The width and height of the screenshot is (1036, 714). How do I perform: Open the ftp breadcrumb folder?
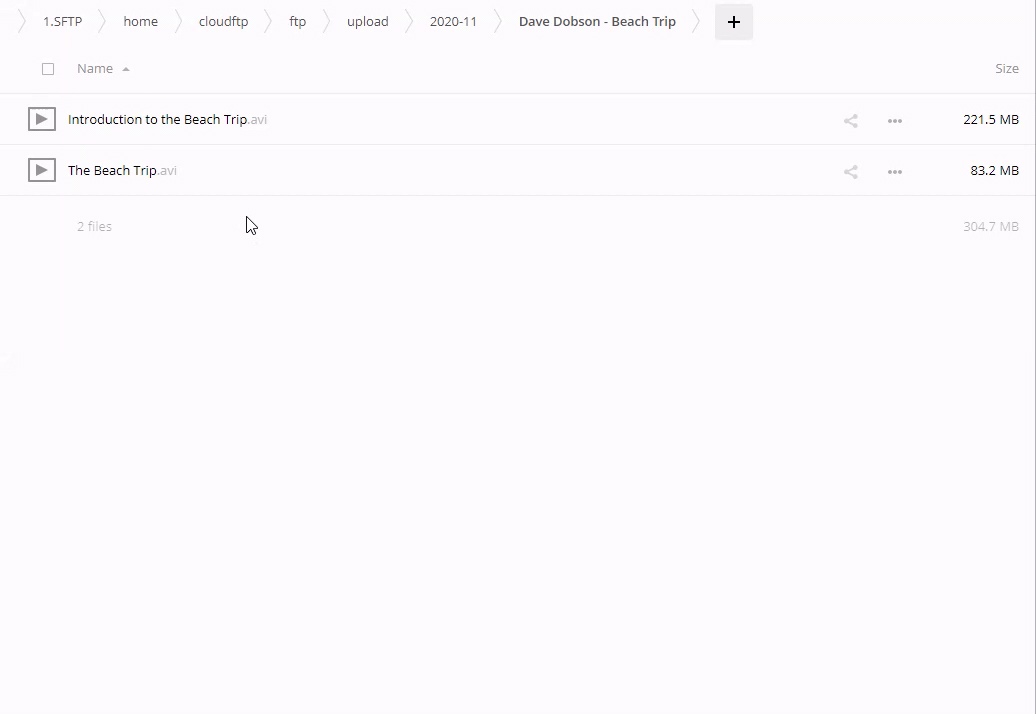click(297, 22)
